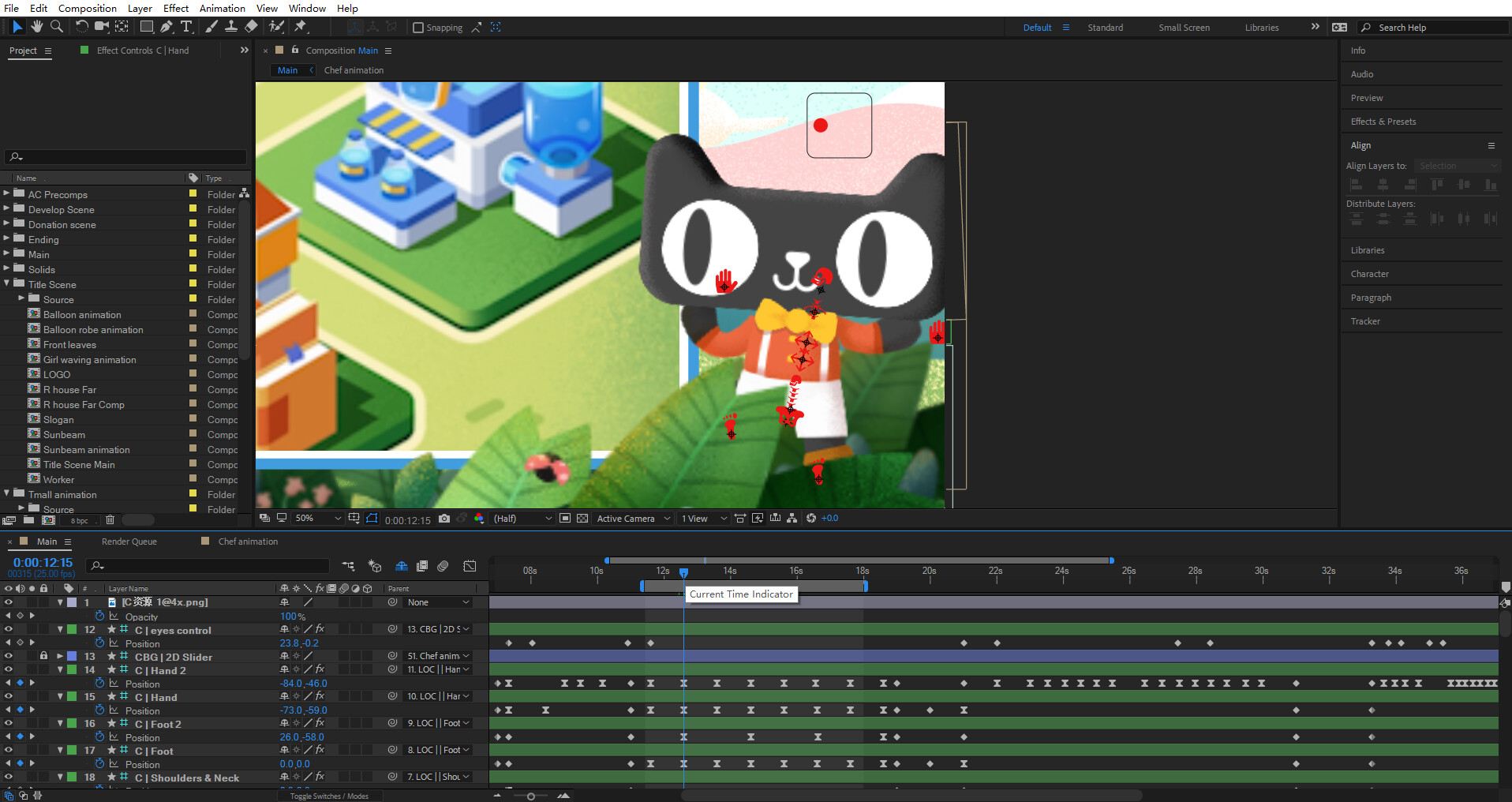
Task: Select the Type text tool
Action: [187, 27]
